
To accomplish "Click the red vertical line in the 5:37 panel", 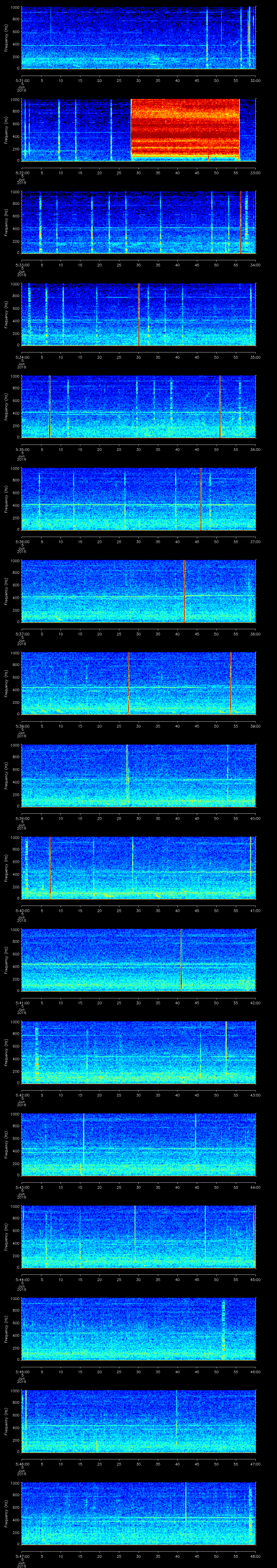I will click(x=184, y=591).
